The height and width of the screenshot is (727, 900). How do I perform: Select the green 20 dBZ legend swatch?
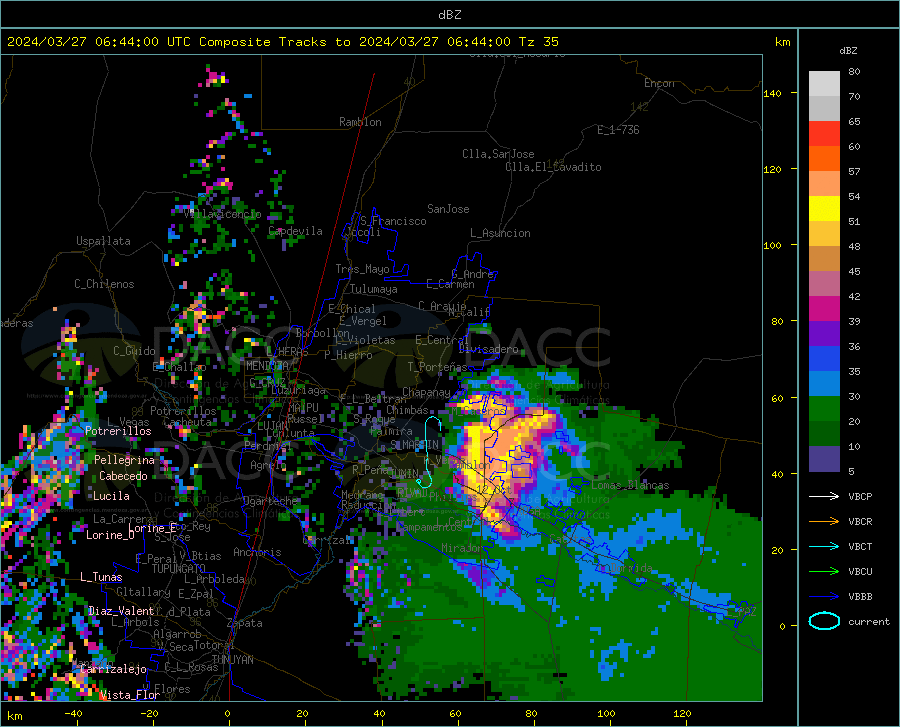click(x=824, y=409)
